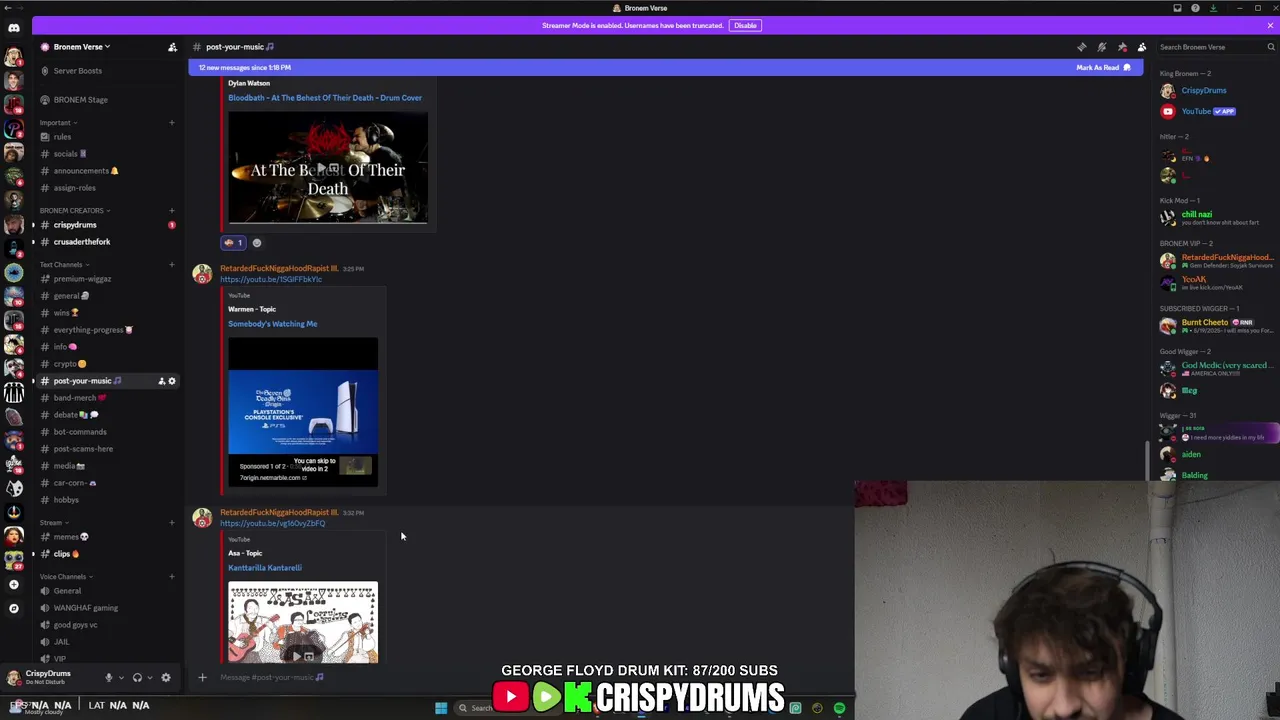Toggle notification settings bell in channel header
Image resolution: width=1280 pixels, height=720 pixels.
click(1101, 47)
